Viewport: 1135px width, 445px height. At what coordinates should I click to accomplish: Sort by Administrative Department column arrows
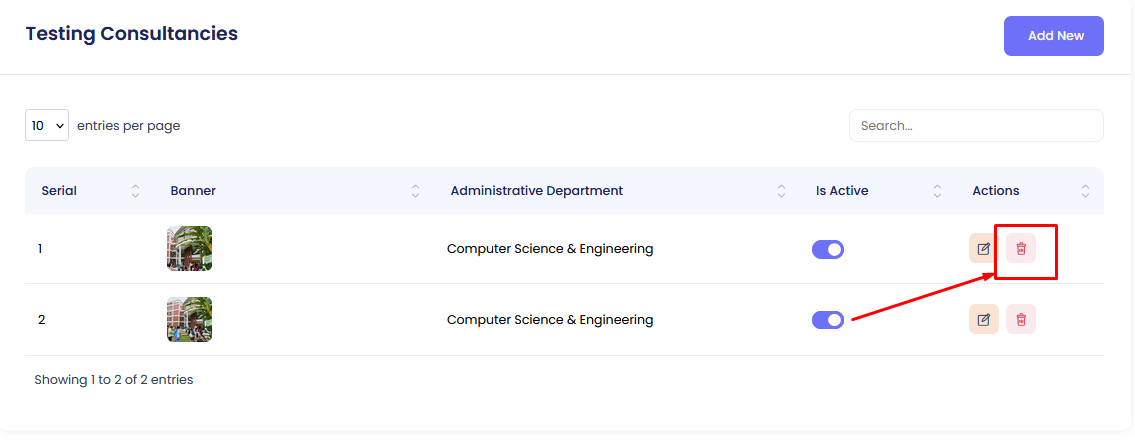point(781,191)
